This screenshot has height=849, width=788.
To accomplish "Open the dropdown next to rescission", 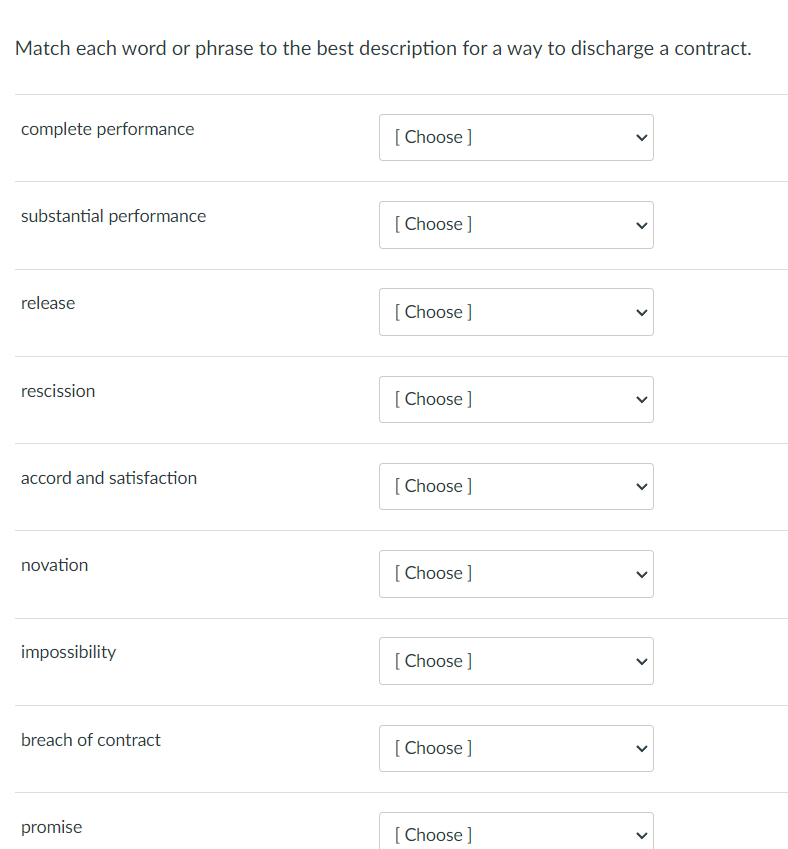I will click(516, 399).
